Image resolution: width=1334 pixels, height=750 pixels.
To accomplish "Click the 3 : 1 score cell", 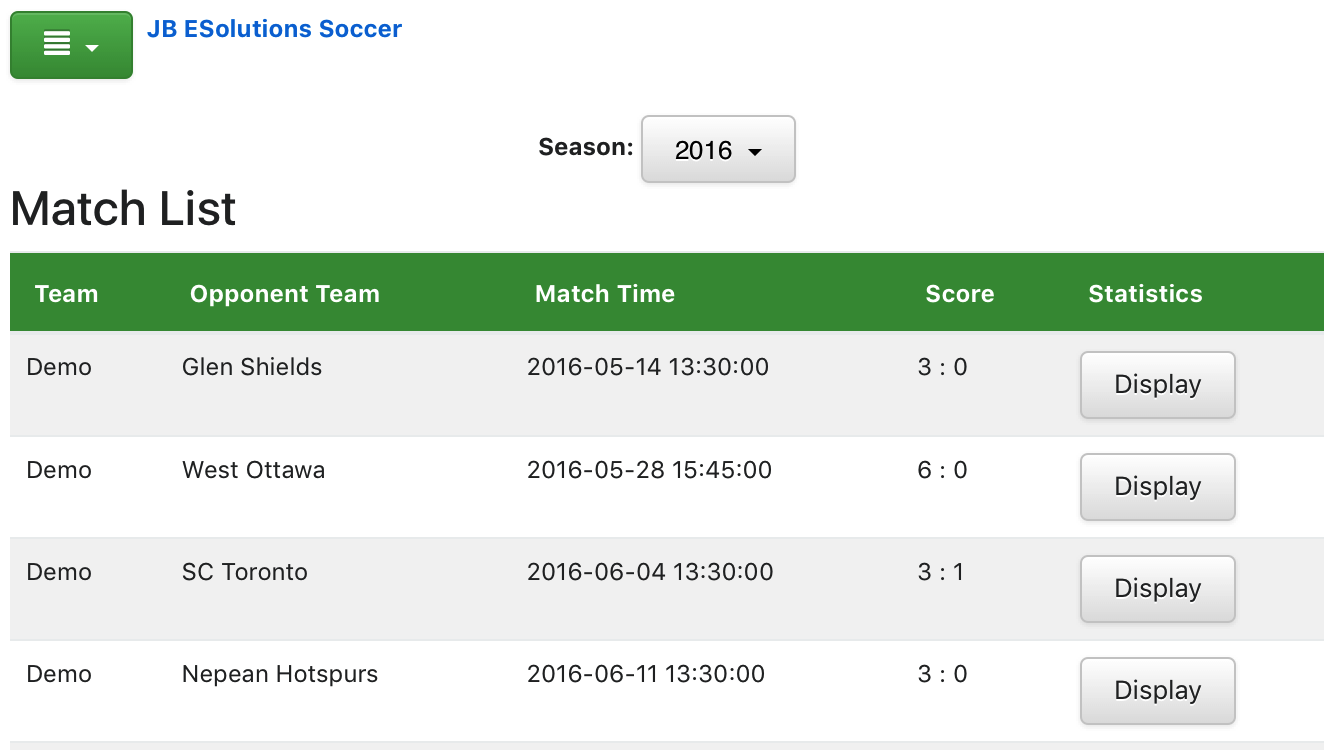I will coord(942,572).
